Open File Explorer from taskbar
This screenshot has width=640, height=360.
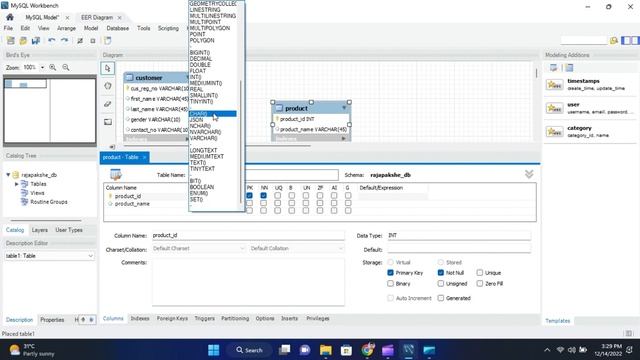[326, 350]
